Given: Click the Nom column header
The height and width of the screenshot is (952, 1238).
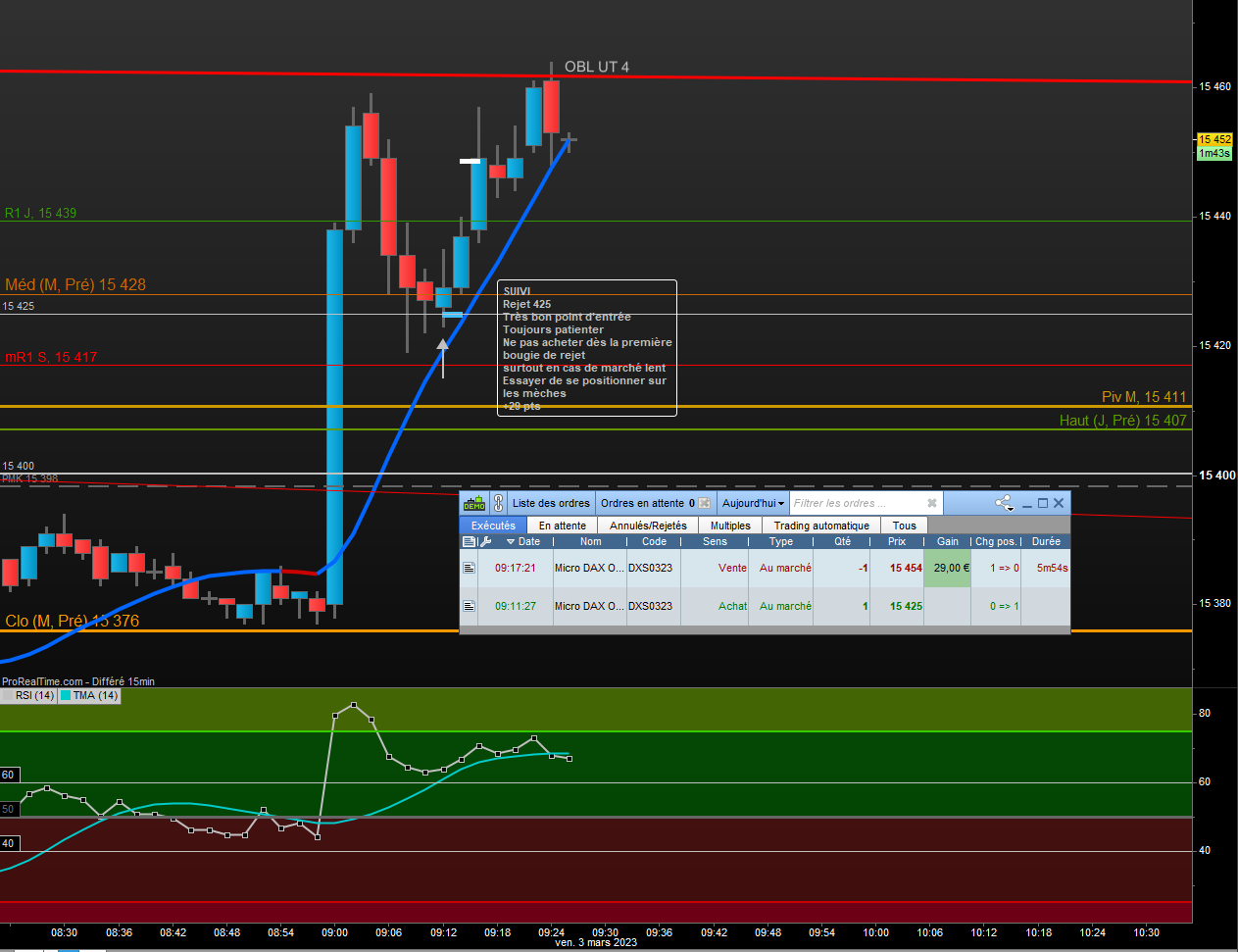Looking at the screenshot, I should pos(591,541).
